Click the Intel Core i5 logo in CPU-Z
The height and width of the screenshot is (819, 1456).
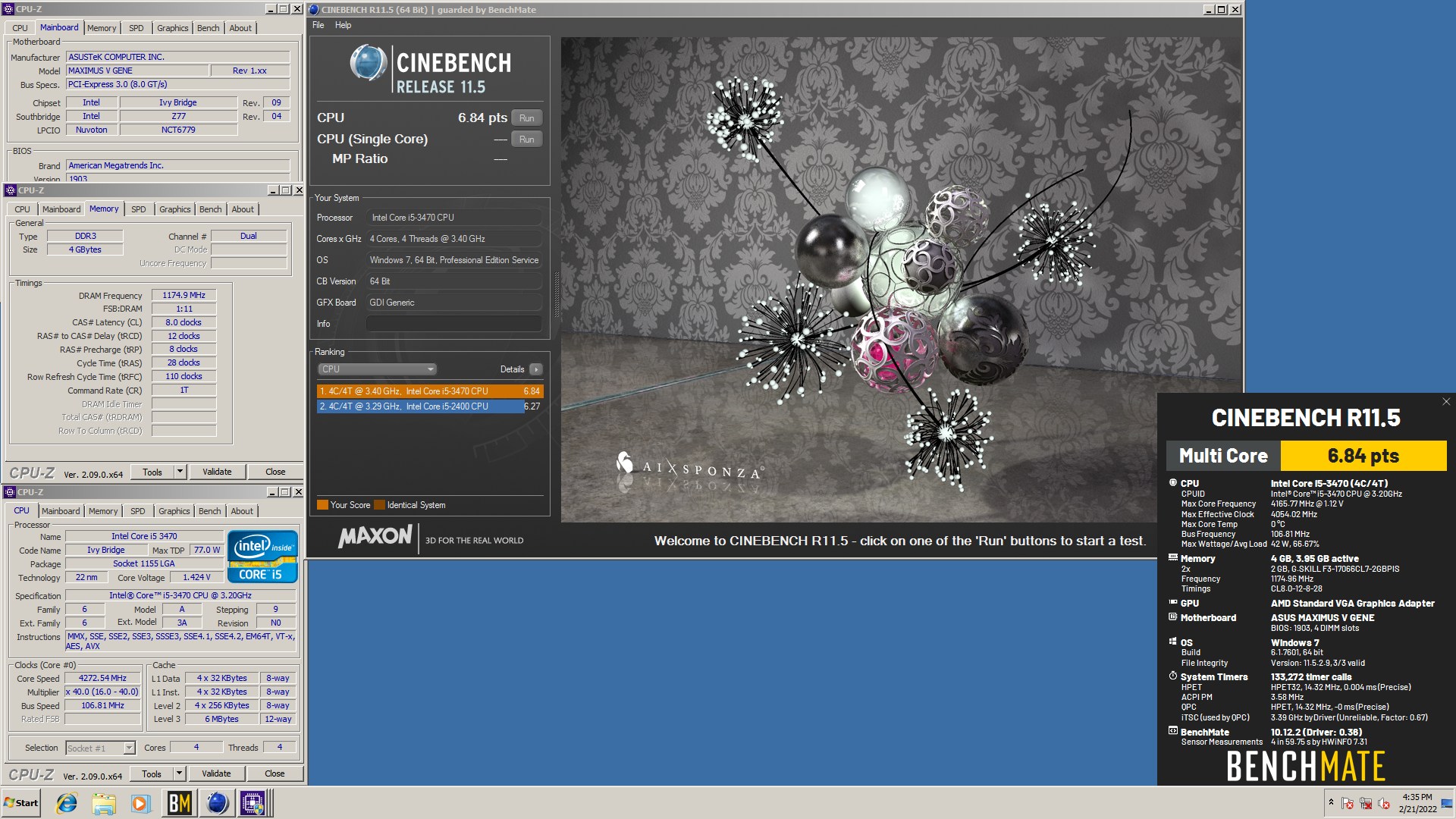[x=262, y=557]
